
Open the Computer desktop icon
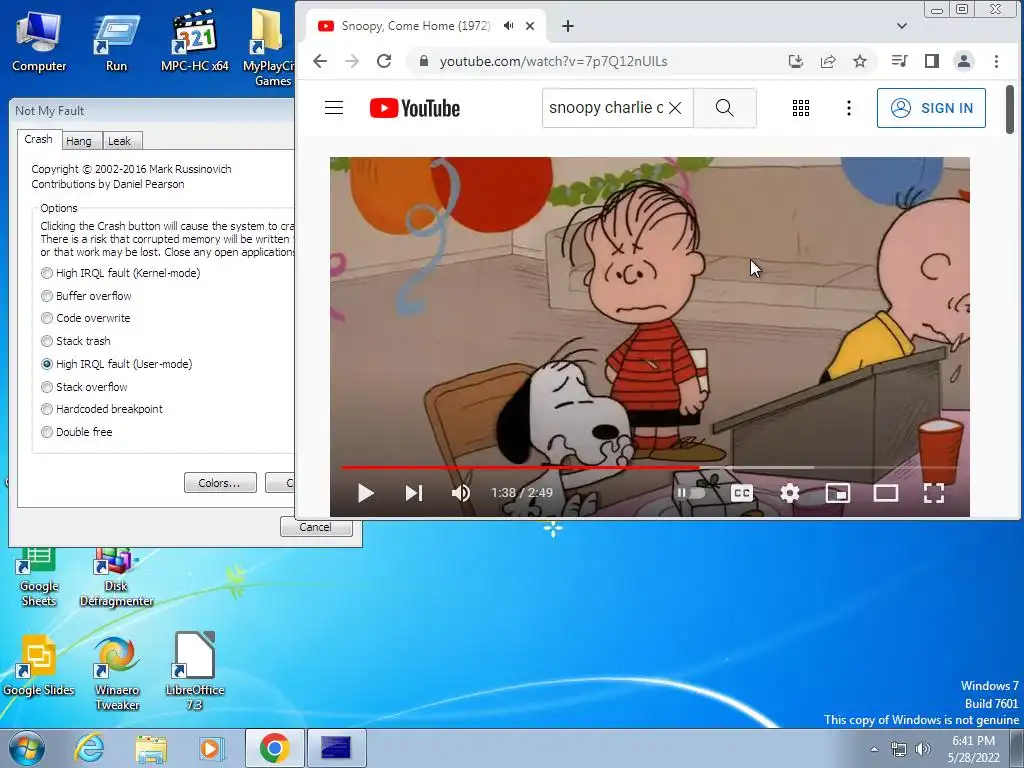pyautogui.click(x=39, y=40)
